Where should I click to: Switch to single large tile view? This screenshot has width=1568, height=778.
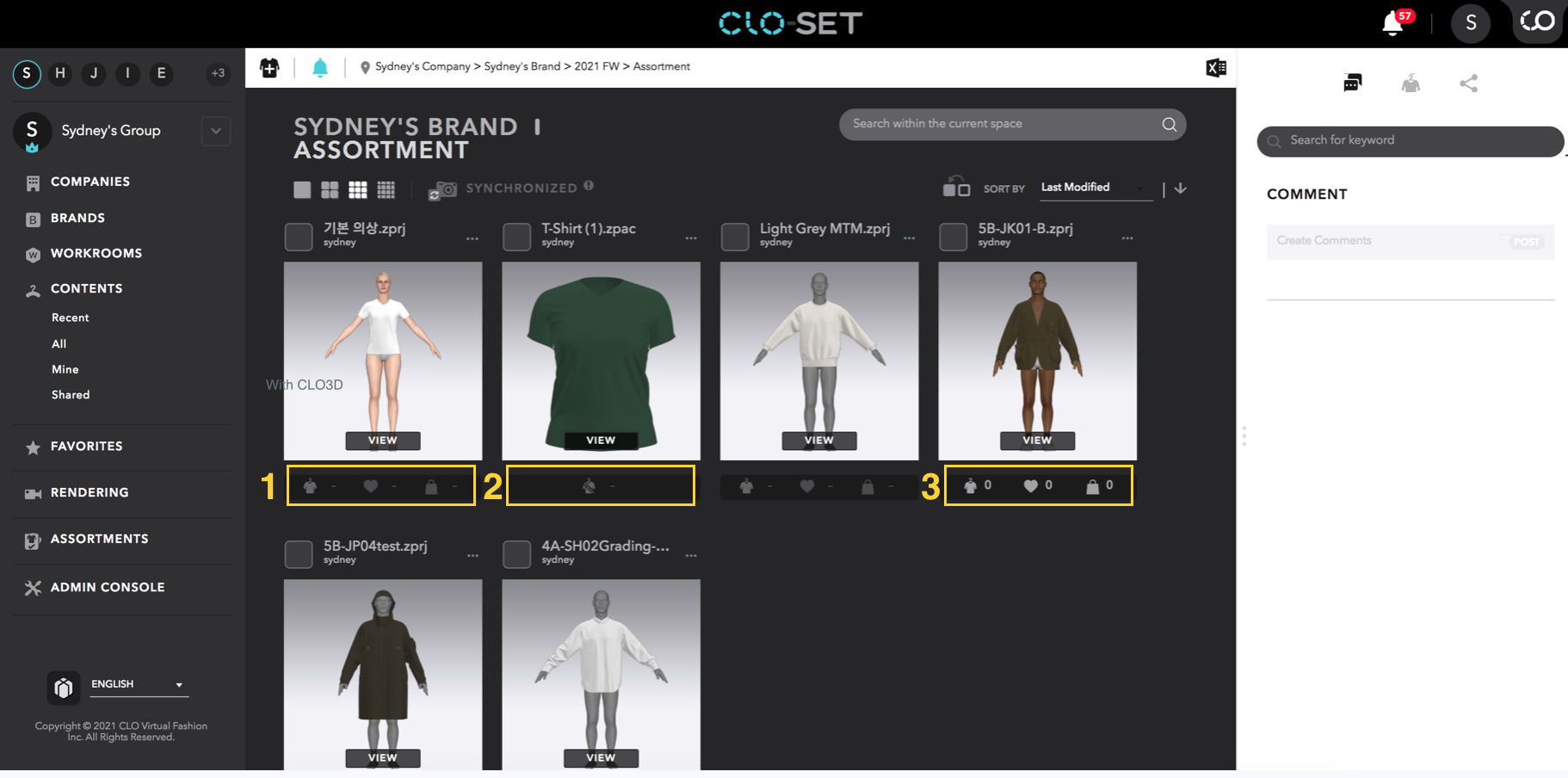coord(302,189)
